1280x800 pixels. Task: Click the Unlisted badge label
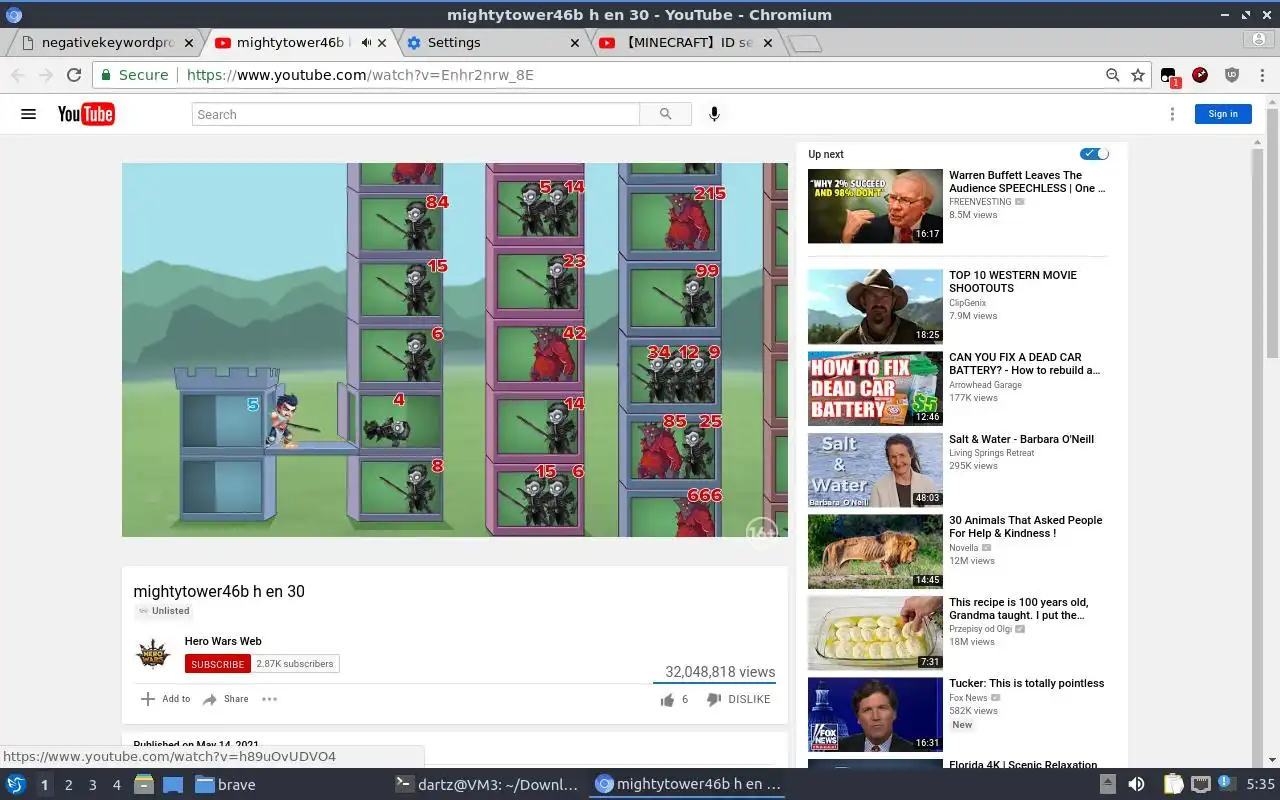click(x=164, y=611)
